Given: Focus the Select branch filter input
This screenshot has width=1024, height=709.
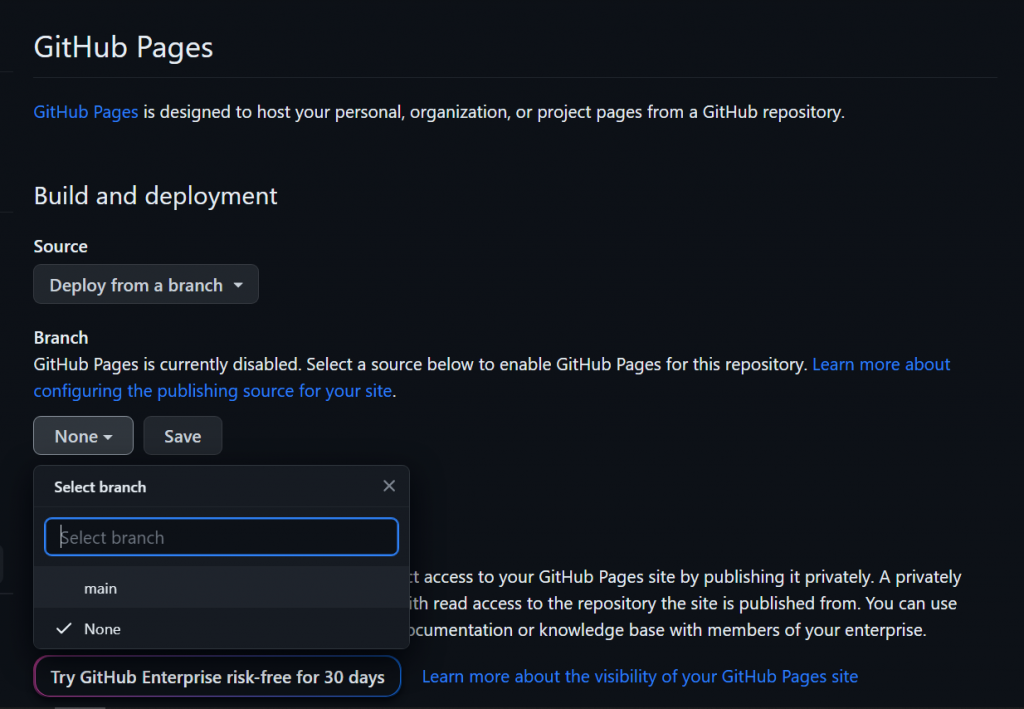Looking at the screenshot, I should pos(221,537).
